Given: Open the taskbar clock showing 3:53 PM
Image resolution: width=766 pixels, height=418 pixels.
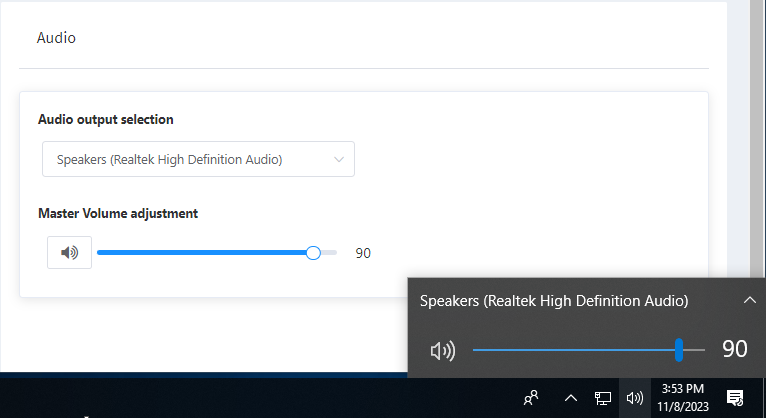Looking at the screenshot, I should tap(683, 398).
